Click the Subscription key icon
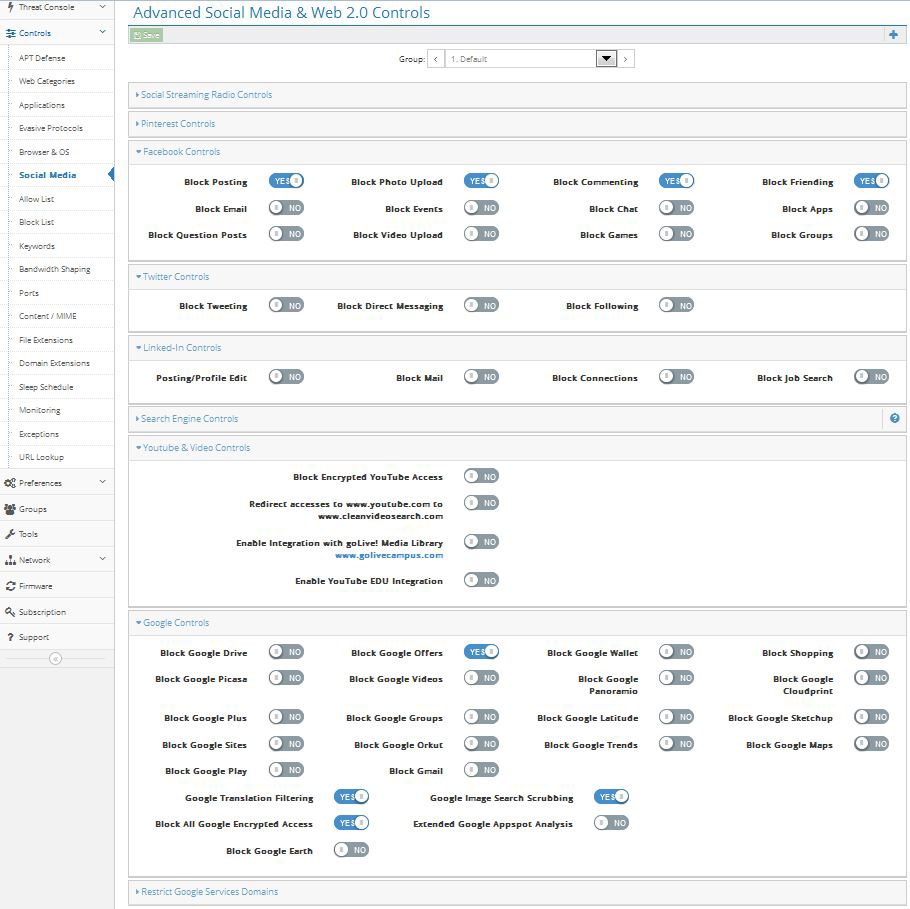 [x=10, y=612]
